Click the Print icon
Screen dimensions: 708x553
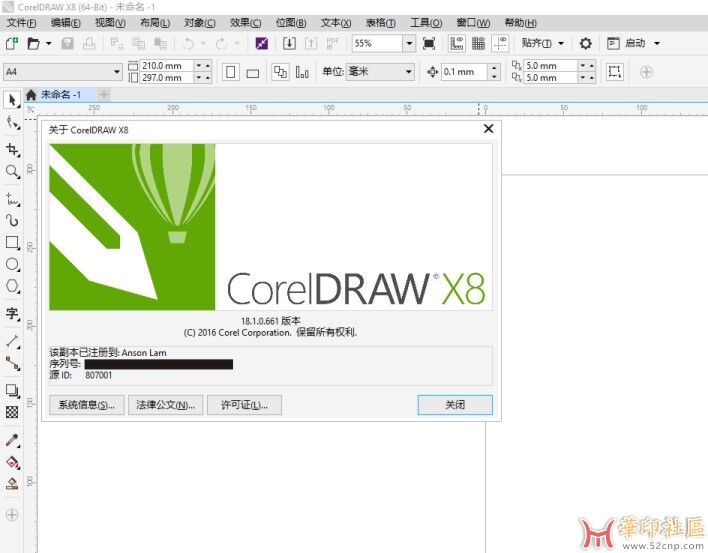[89, 43]
